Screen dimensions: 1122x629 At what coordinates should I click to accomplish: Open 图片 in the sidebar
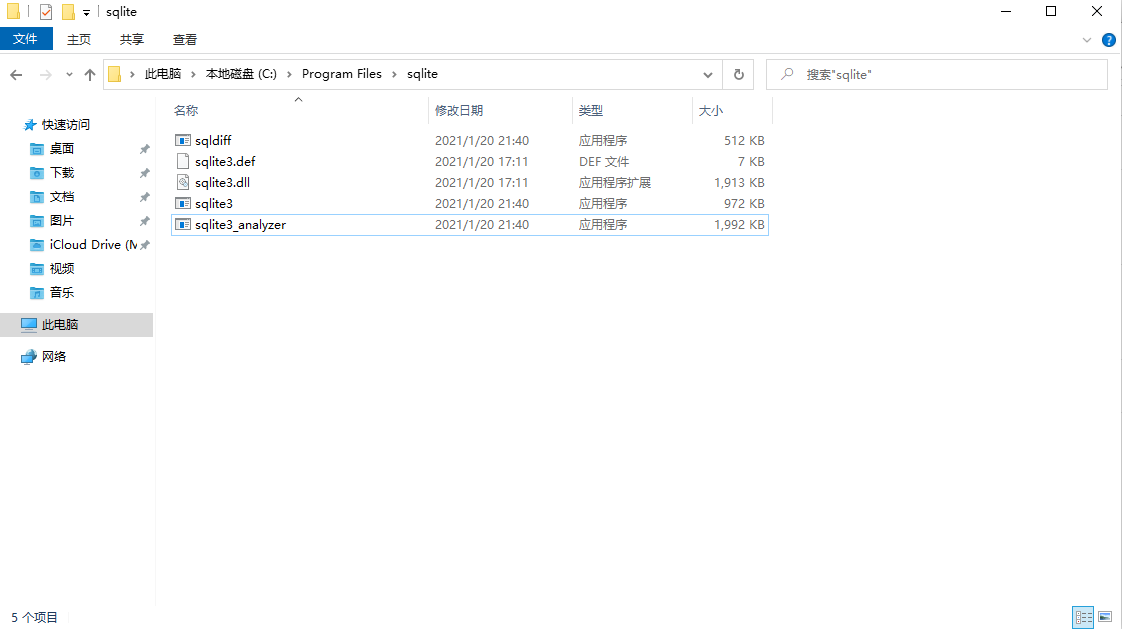coord(62,220)
